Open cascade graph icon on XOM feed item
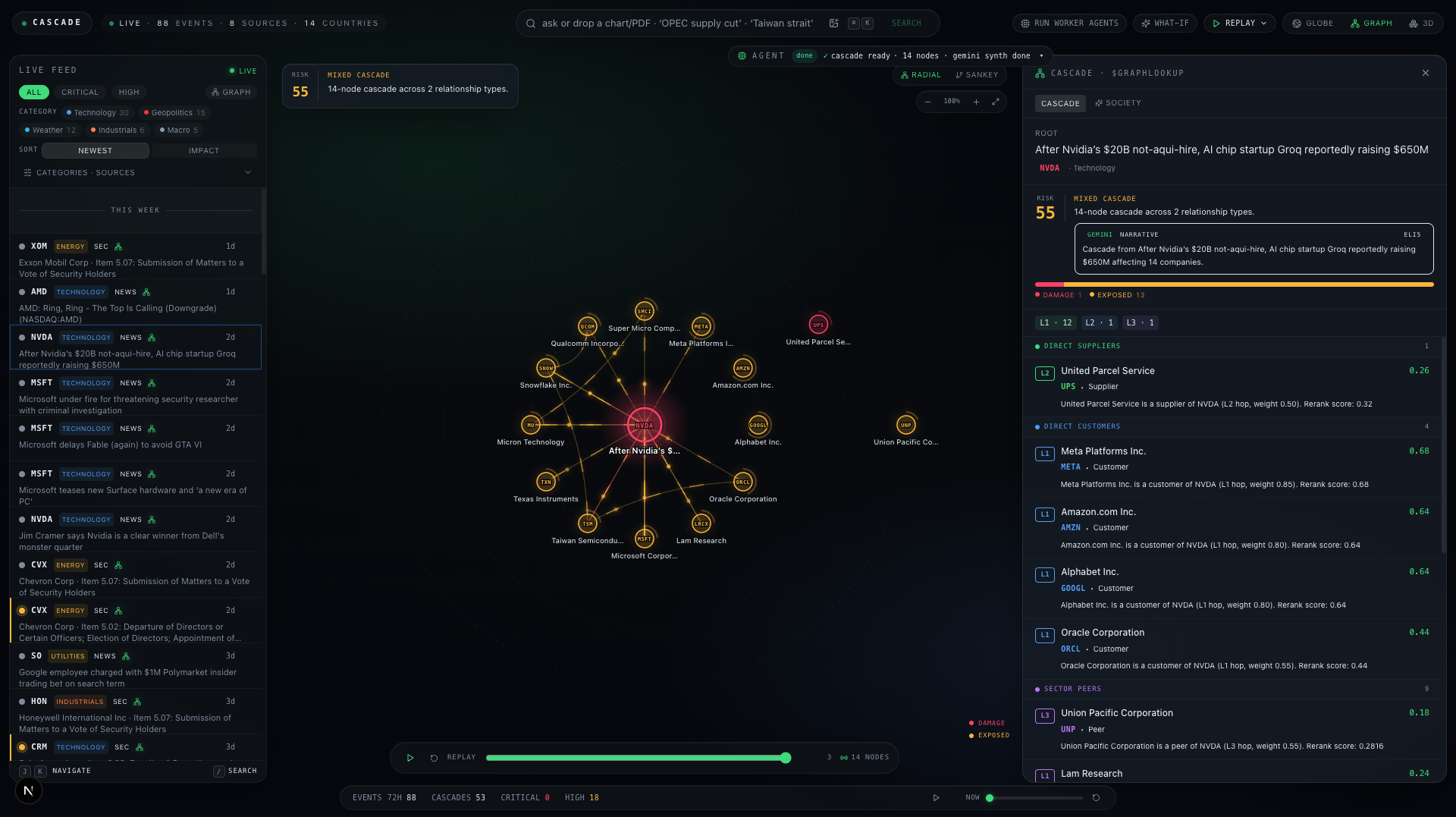This screenshot has height=817, width=1456. click(x=118, y=247)
